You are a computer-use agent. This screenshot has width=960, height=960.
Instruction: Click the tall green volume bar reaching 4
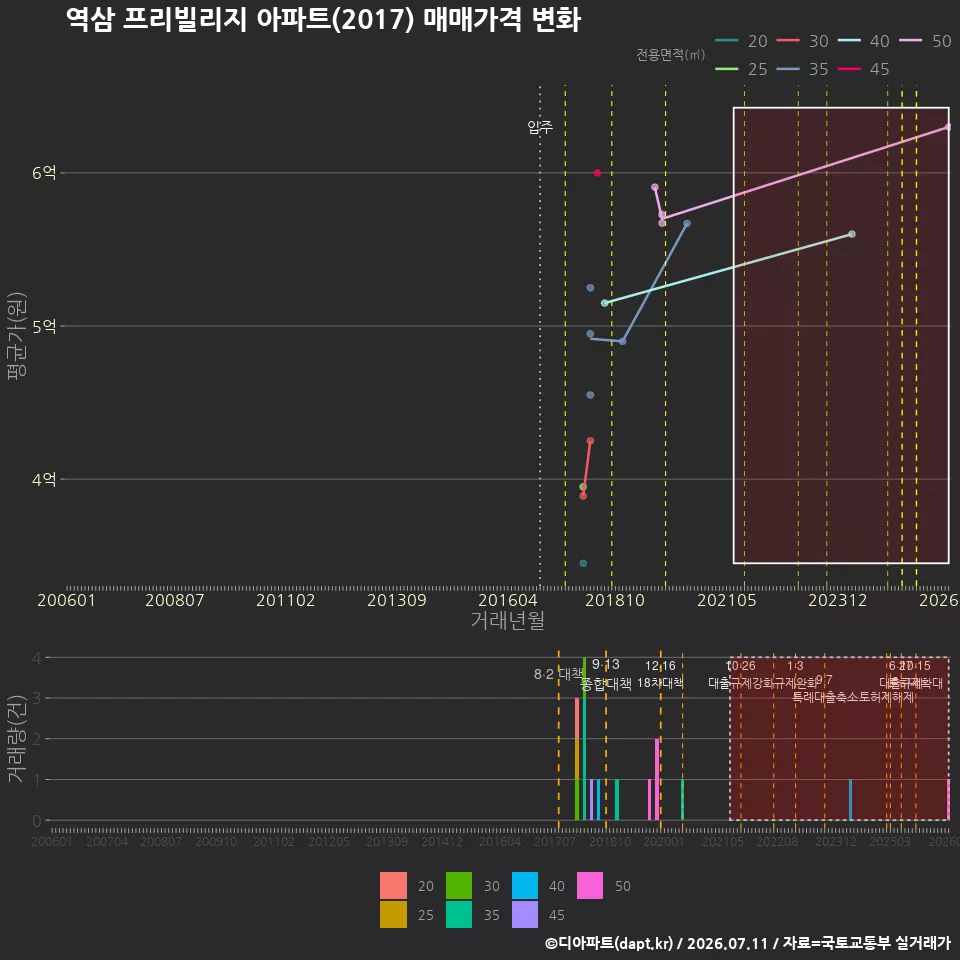point(585,677)
